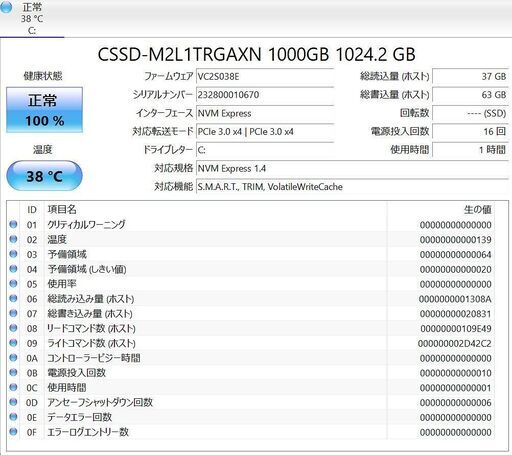The image size is (512, 455).
Task: Click raw value 0000000109E49
Action: [456, 329]
